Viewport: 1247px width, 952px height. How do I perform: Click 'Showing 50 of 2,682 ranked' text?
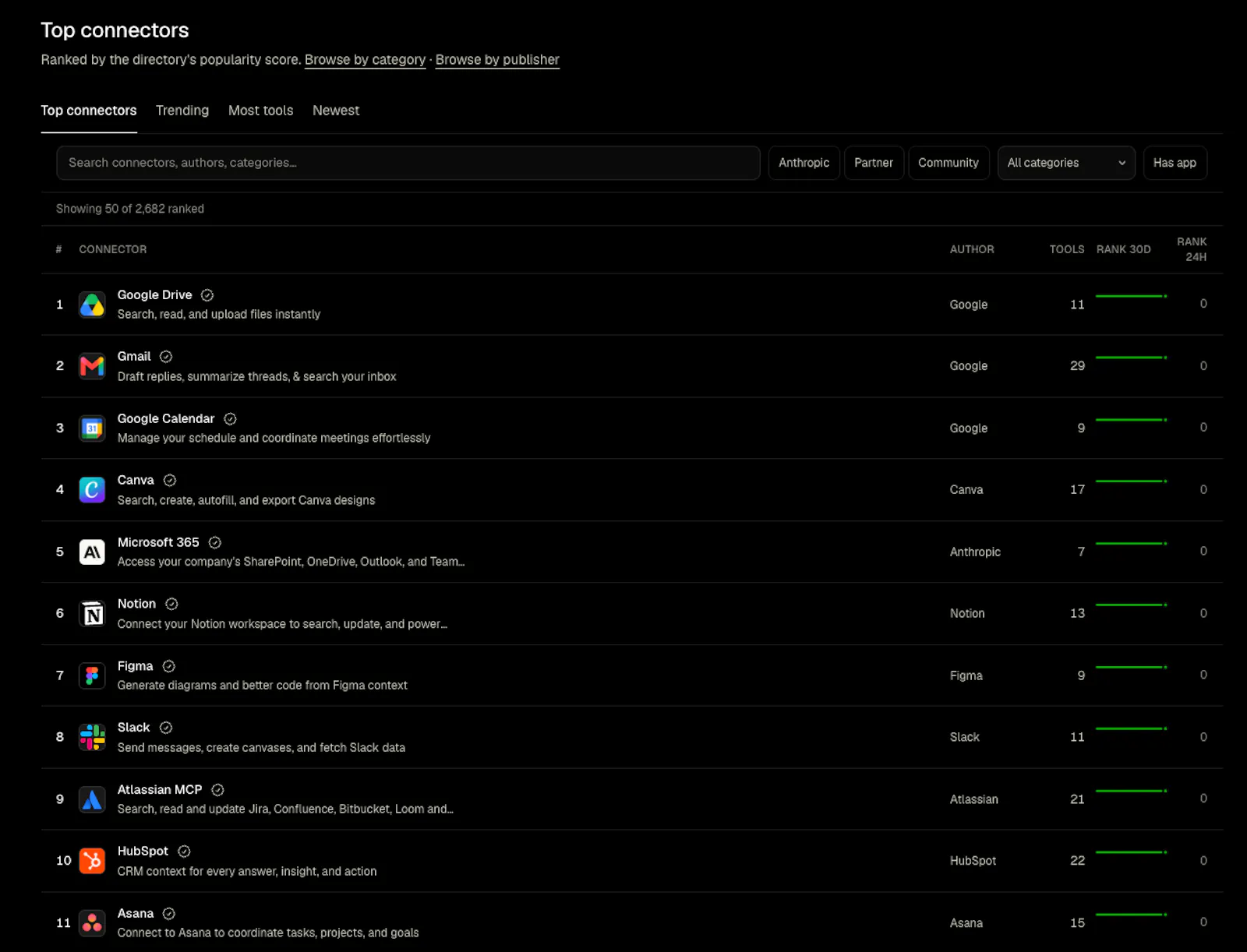130,209
